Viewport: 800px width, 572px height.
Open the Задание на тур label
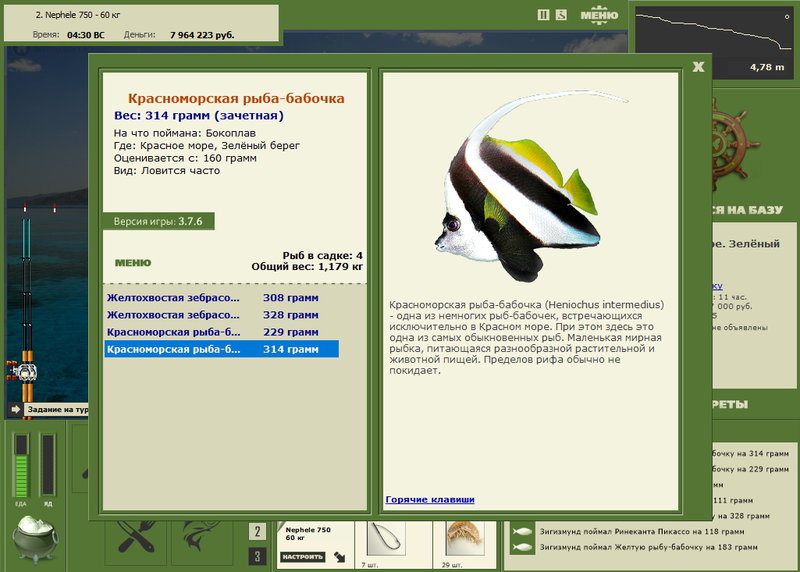coord(57,409)
